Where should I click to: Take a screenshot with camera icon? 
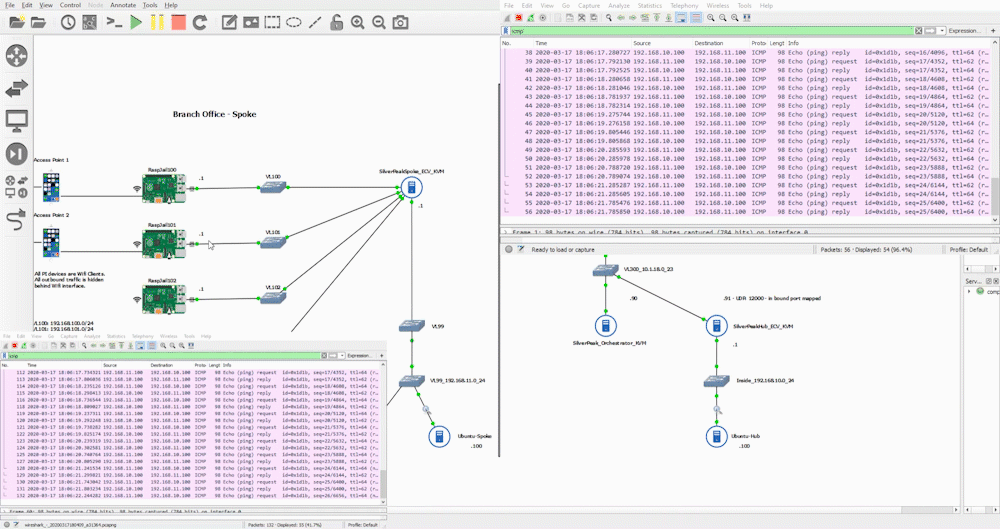click(x=400, y=23)
